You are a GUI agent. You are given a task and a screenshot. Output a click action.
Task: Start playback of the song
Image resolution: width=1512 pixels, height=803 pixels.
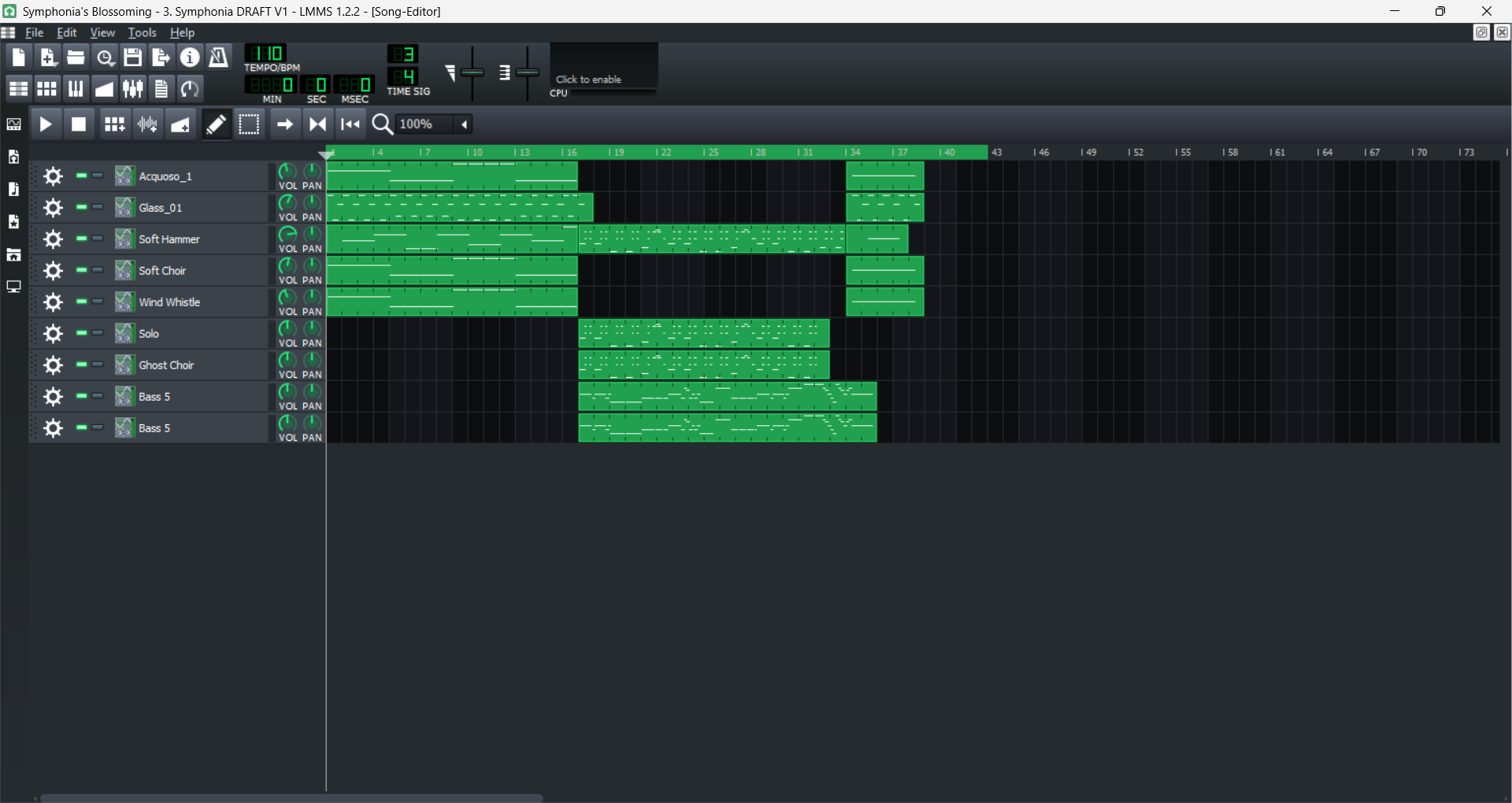point(46,124)
